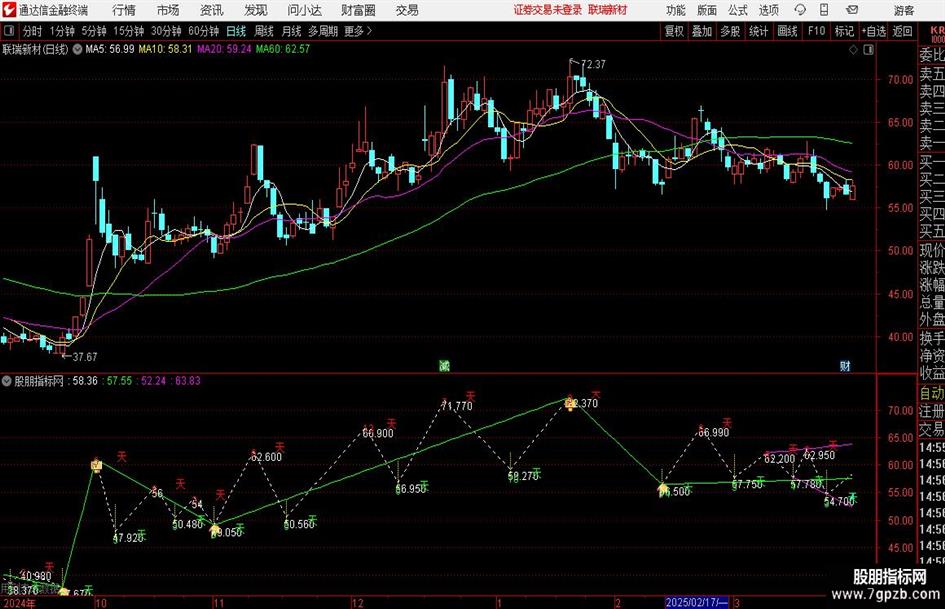This screenshot has width=945, height=609.
Task: Click the 游客 guest account label
Action: click(904, 10)
